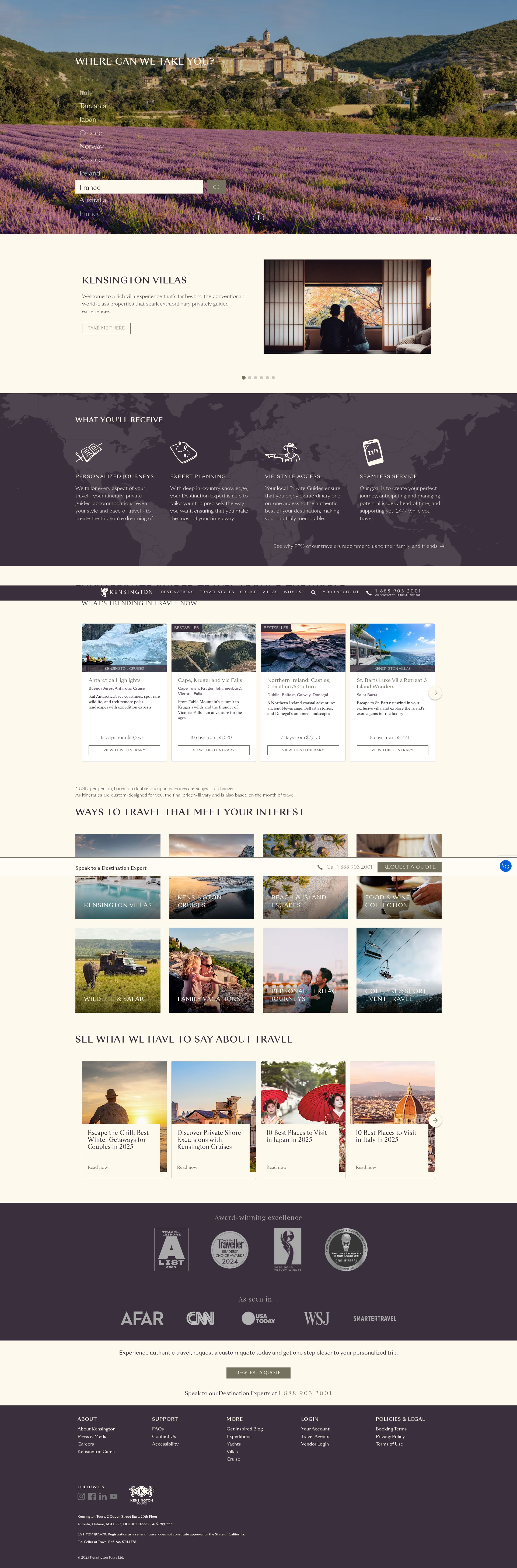Open the Villas menu item in navbar
517x1568 pixels.
coord(270,592)
